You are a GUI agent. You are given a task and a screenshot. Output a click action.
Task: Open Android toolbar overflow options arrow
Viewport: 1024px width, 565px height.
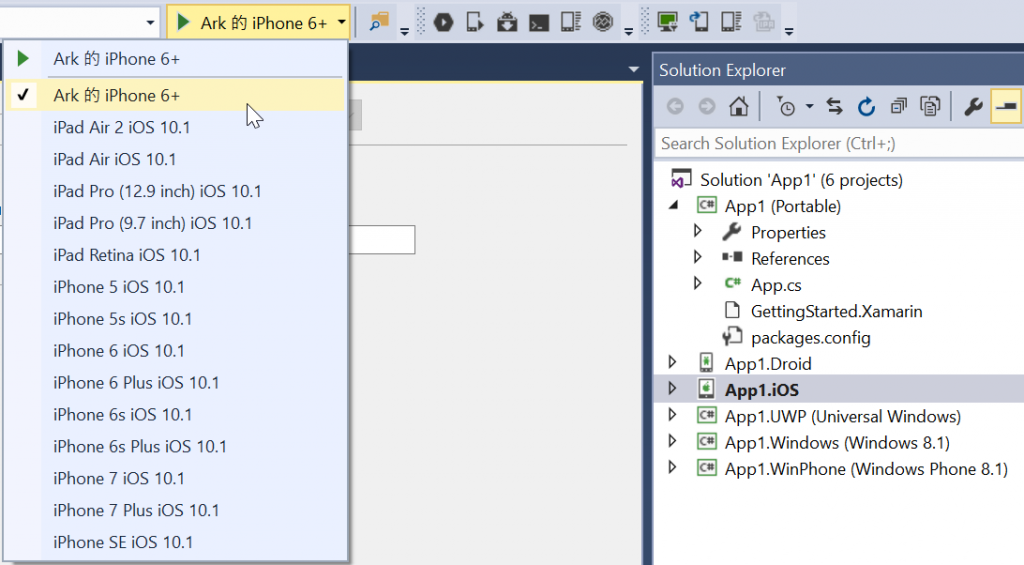pyautogui.click(x=628, y=31)
